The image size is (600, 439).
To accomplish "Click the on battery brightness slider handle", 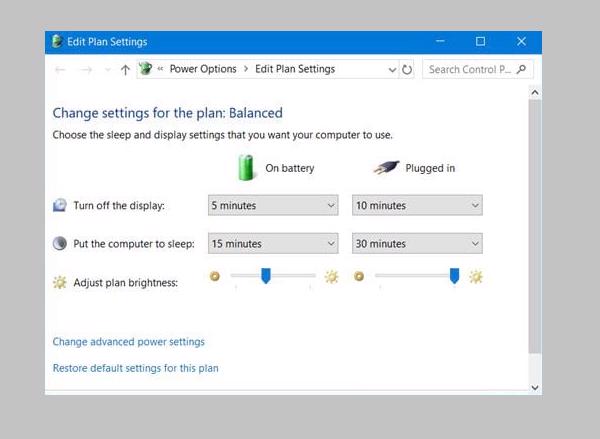I will pyautogui.click(x=266, y=276).
